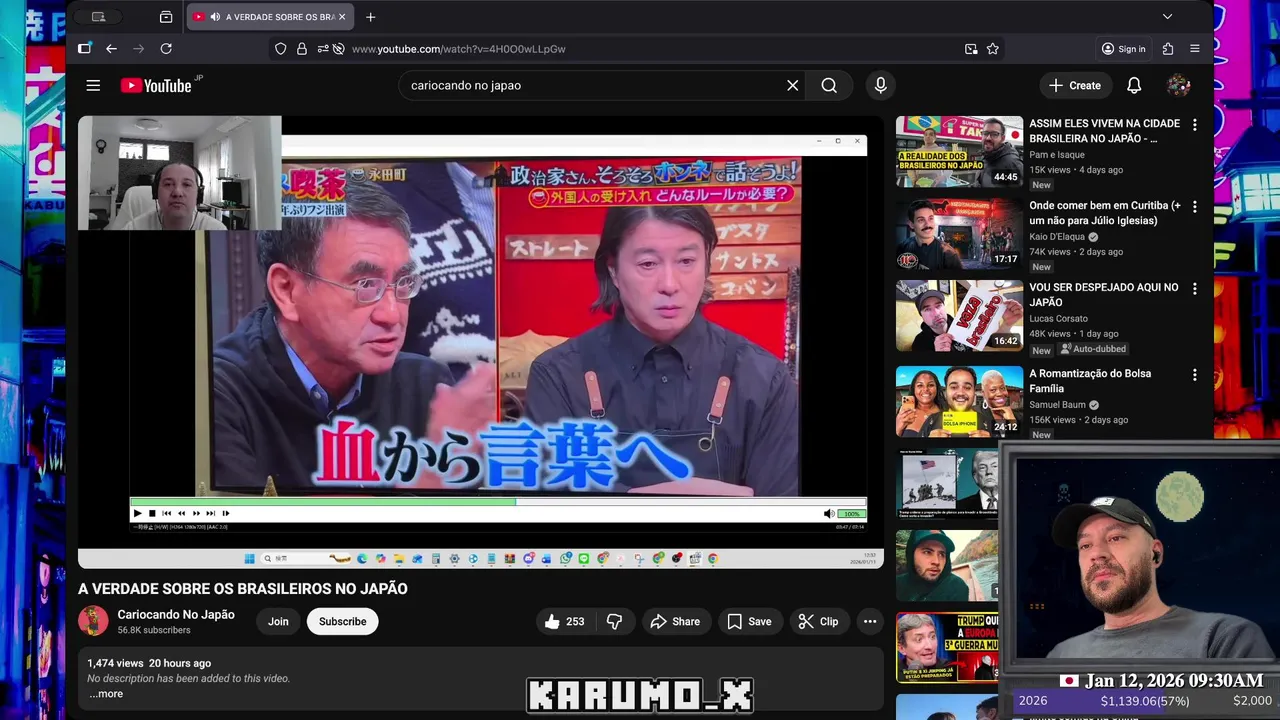Open the browser extensions puzzle icon
Viewport: 1280px width, 720px height.
[1168, 48]
